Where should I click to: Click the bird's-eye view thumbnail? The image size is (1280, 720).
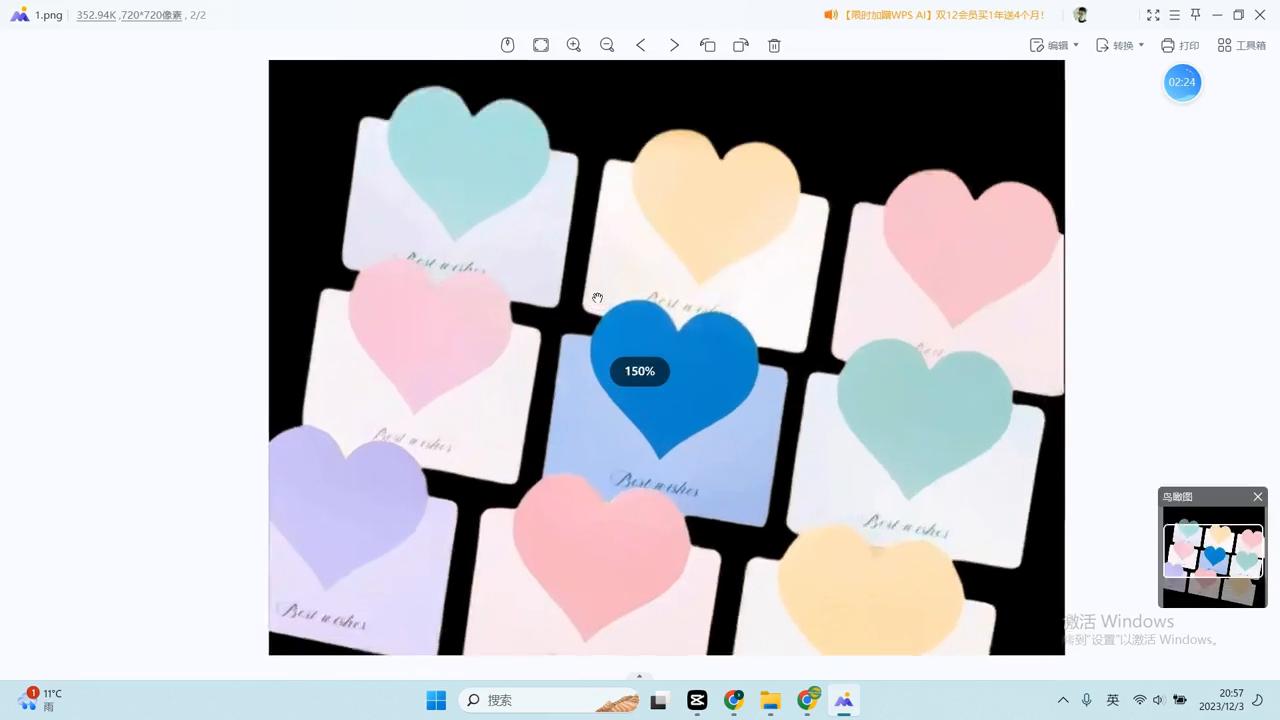pyautogui.click(x=1212, y=556)
